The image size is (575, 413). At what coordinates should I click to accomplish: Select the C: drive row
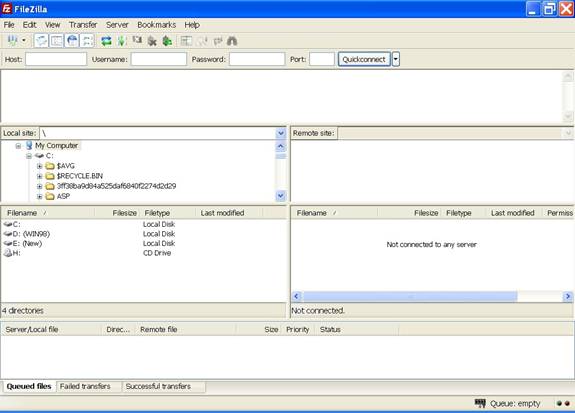(143, 224)
